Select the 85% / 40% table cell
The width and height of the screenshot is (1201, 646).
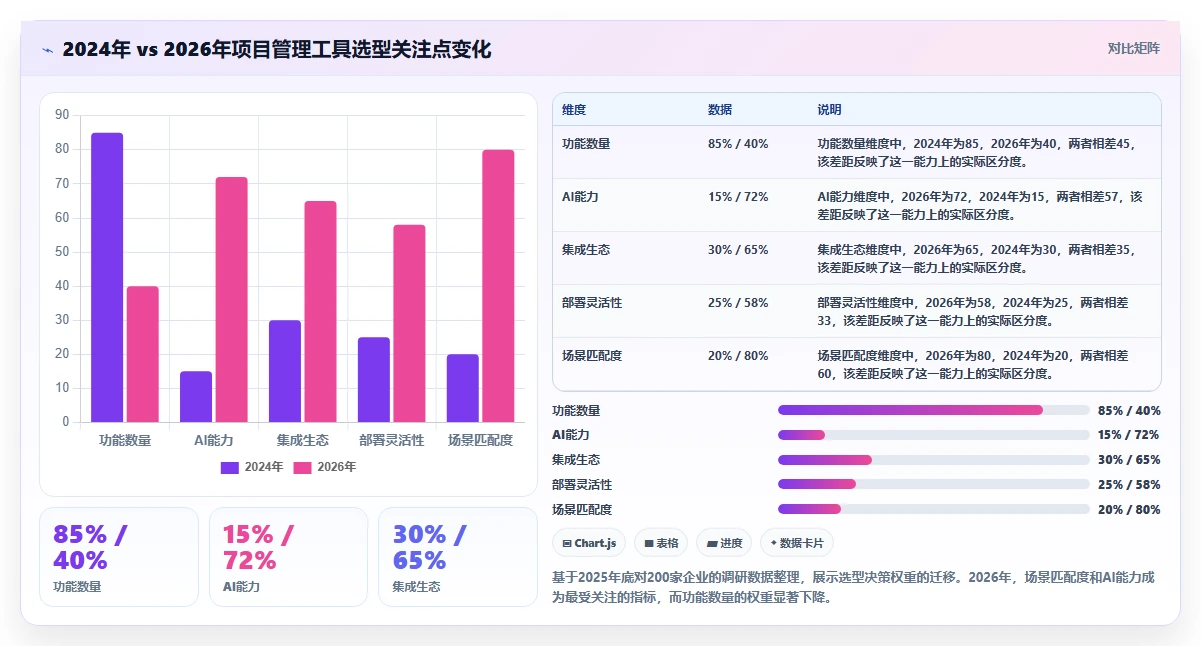[738, 144]
